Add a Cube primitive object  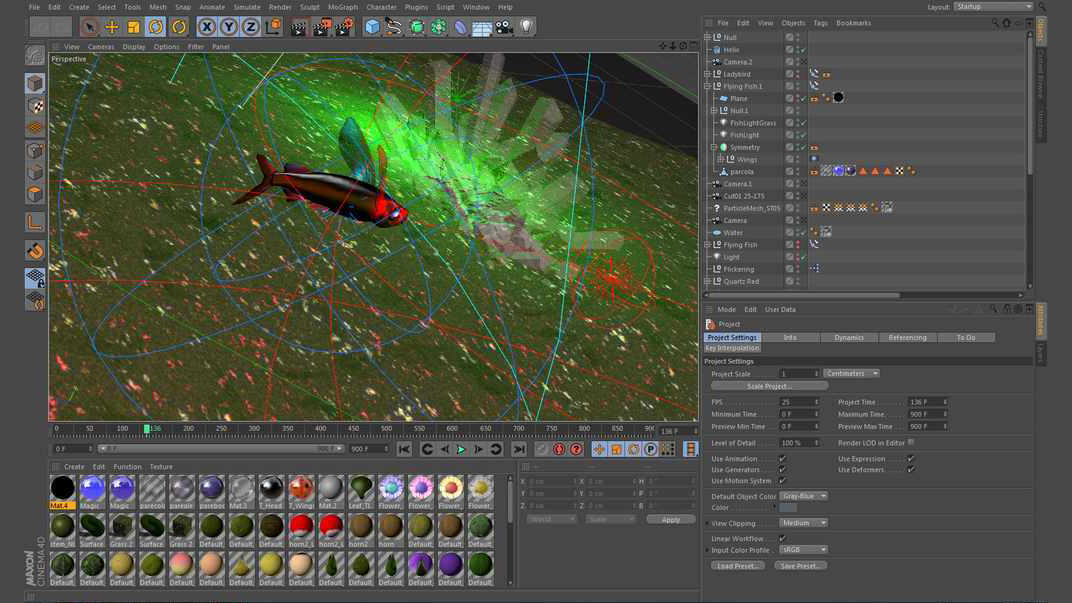click(x=372, y=27)
